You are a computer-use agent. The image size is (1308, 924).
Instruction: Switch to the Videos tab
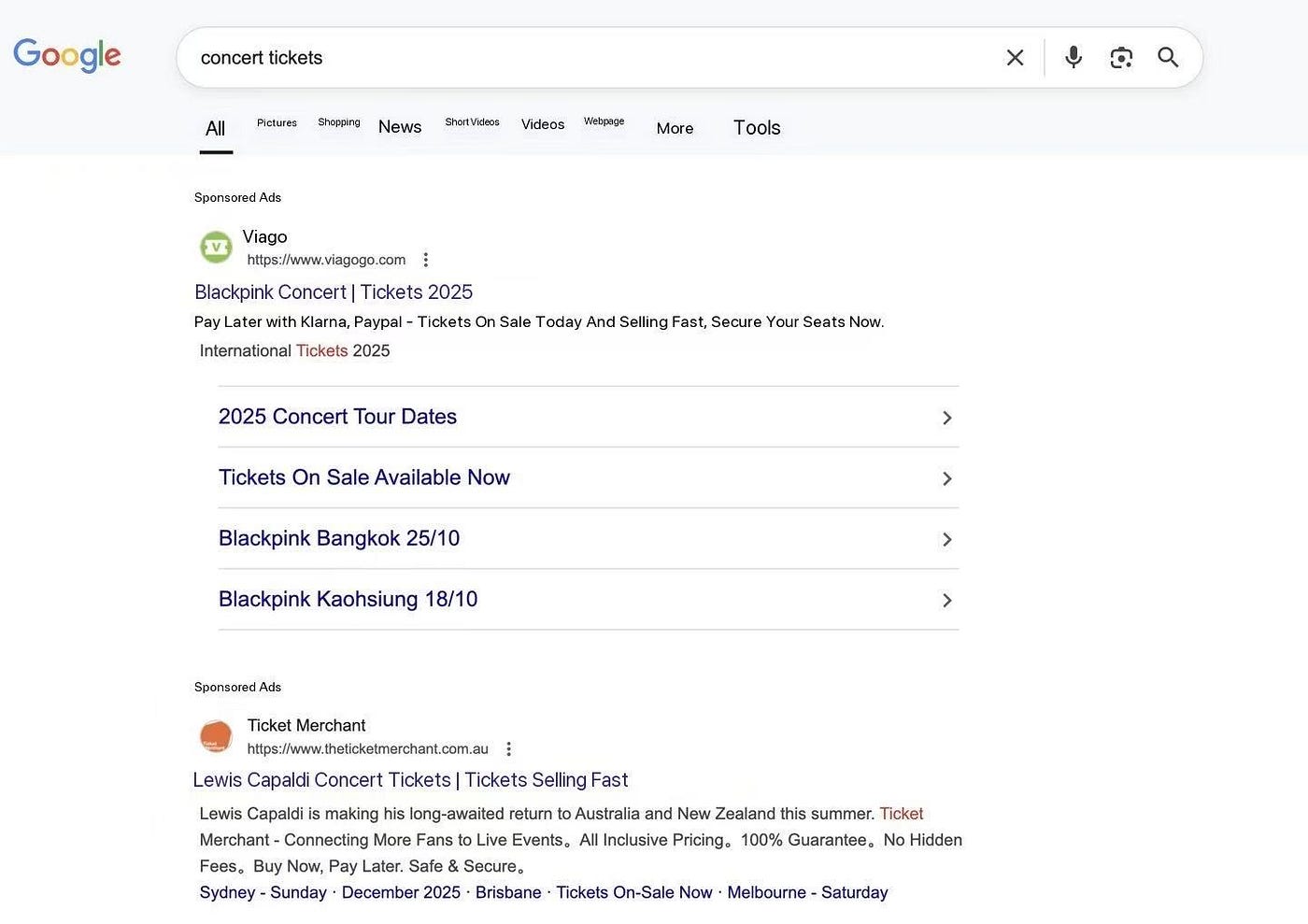pos(543,124)
